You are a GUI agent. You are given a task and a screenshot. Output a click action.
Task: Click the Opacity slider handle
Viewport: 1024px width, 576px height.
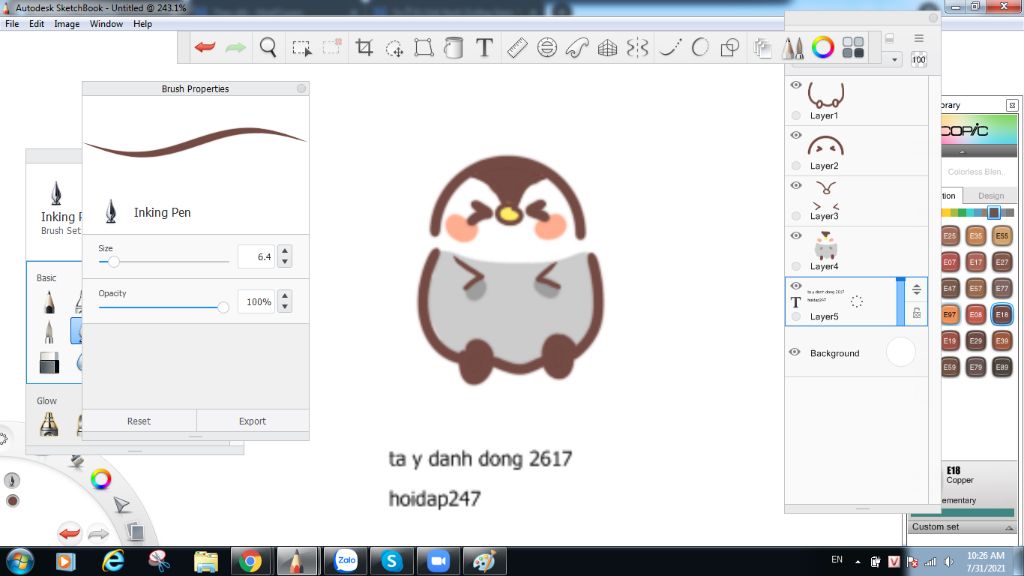(223, 307)
